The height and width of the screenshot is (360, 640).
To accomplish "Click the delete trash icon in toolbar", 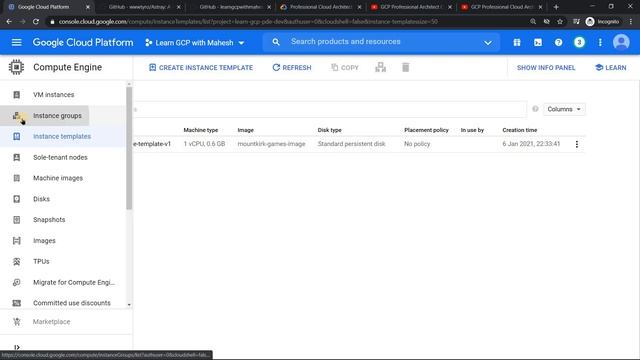I will click(405, 67).
